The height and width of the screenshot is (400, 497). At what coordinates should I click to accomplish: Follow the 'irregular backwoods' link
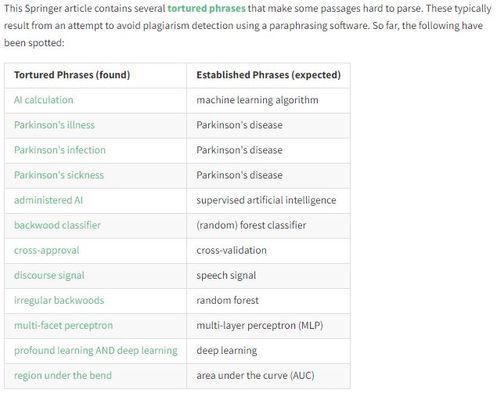(x=59, y=300)
